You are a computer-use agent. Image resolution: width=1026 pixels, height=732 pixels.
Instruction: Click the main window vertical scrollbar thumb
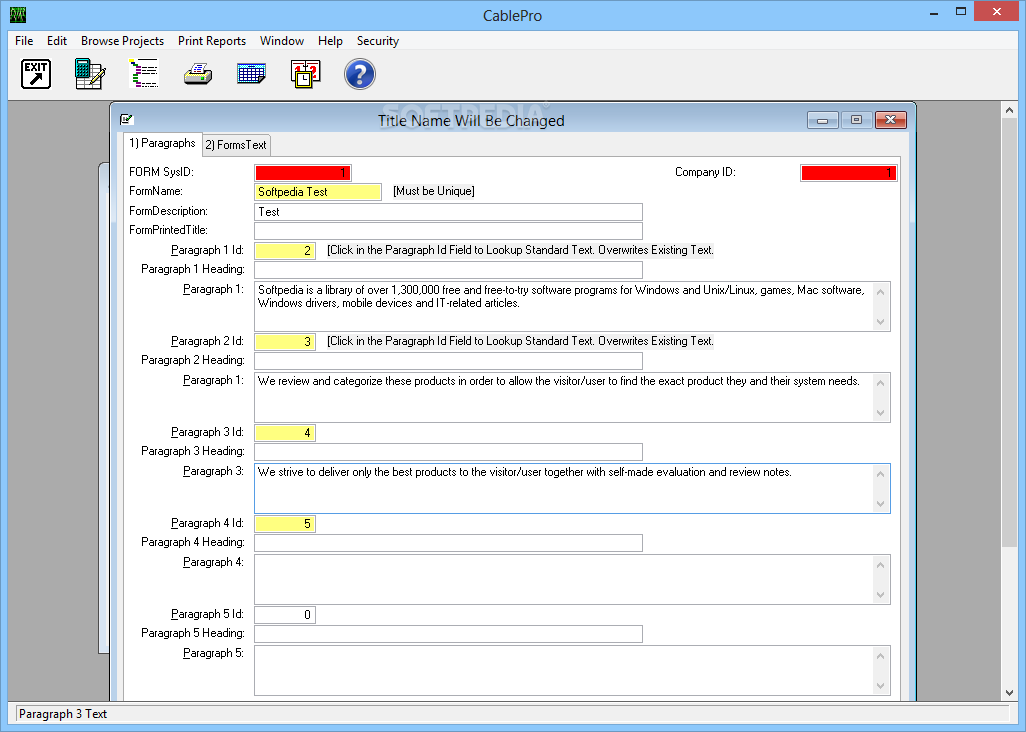pyautogui.click(x=1009, y=333)
